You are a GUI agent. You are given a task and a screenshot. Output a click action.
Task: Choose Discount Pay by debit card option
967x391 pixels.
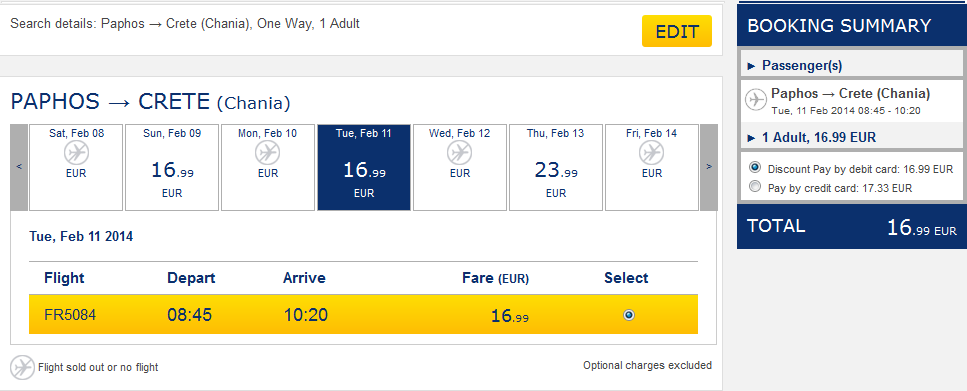(754, 168)
